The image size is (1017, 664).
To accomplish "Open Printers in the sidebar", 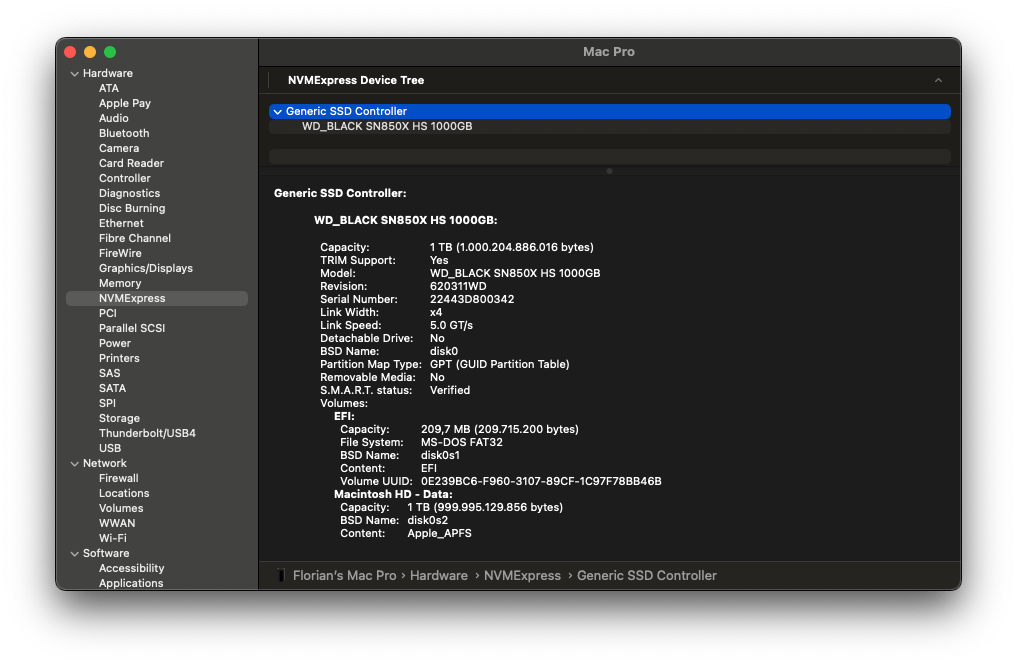I will point(119,358).
